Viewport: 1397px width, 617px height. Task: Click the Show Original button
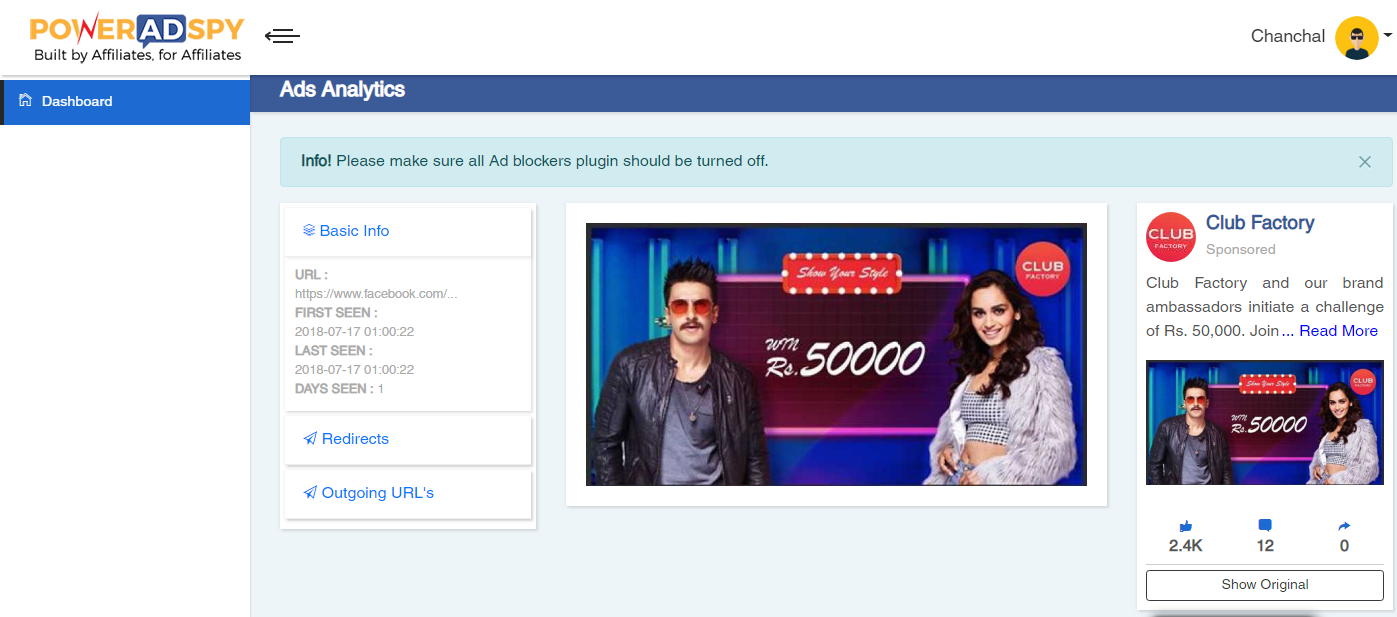(1265, 585)
